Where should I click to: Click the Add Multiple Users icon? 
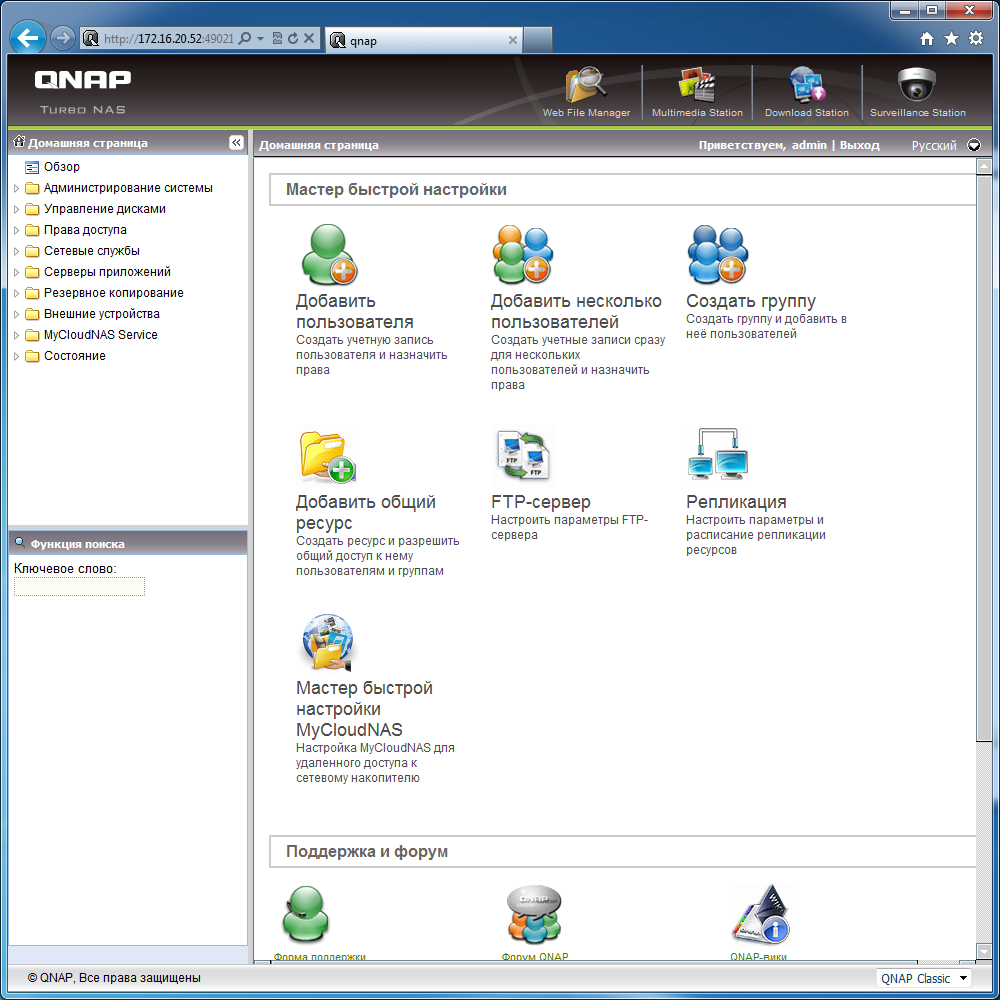523,254
